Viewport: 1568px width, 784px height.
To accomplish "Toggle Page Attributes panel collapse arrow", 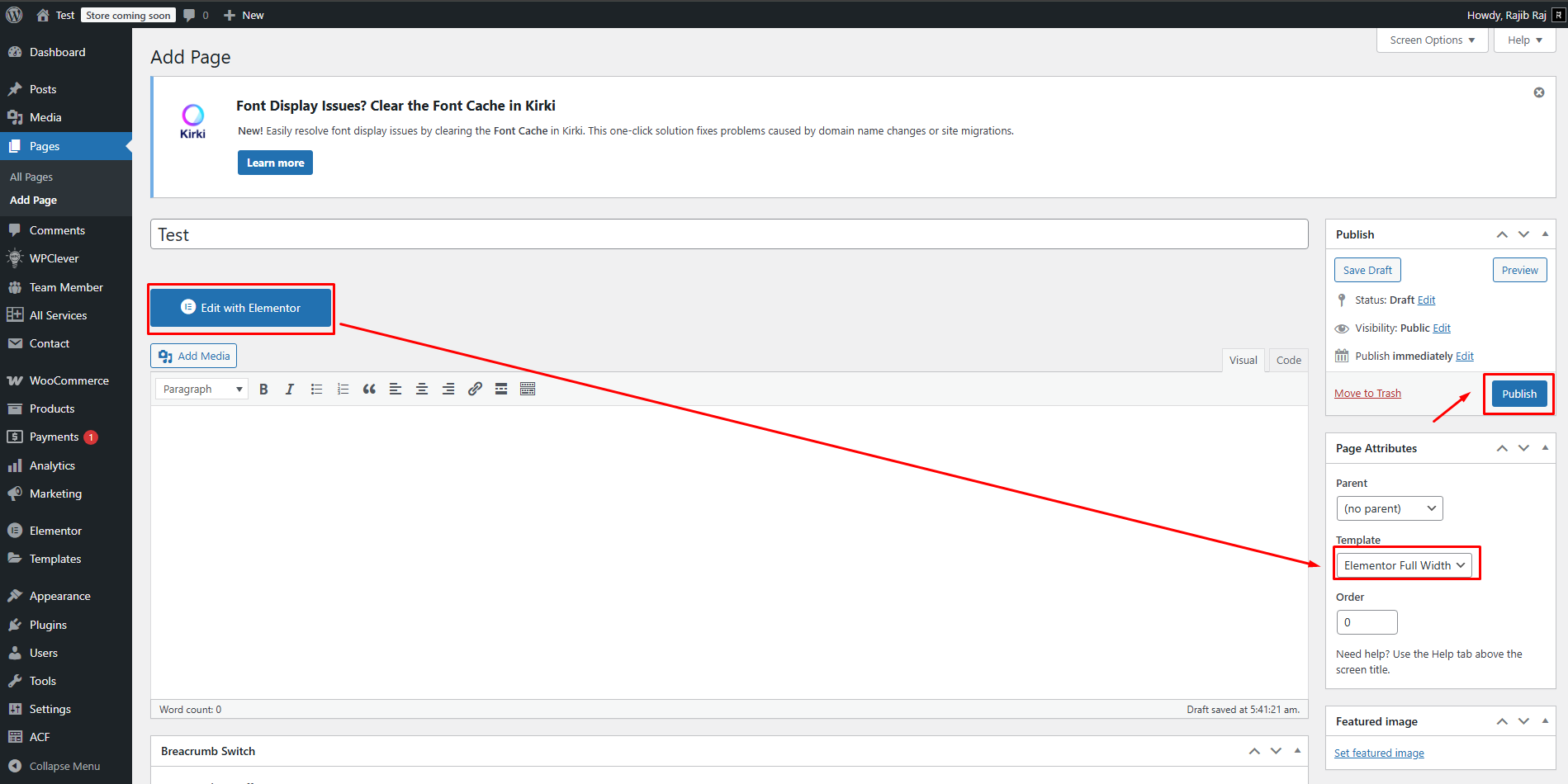I will [1545, 448].
